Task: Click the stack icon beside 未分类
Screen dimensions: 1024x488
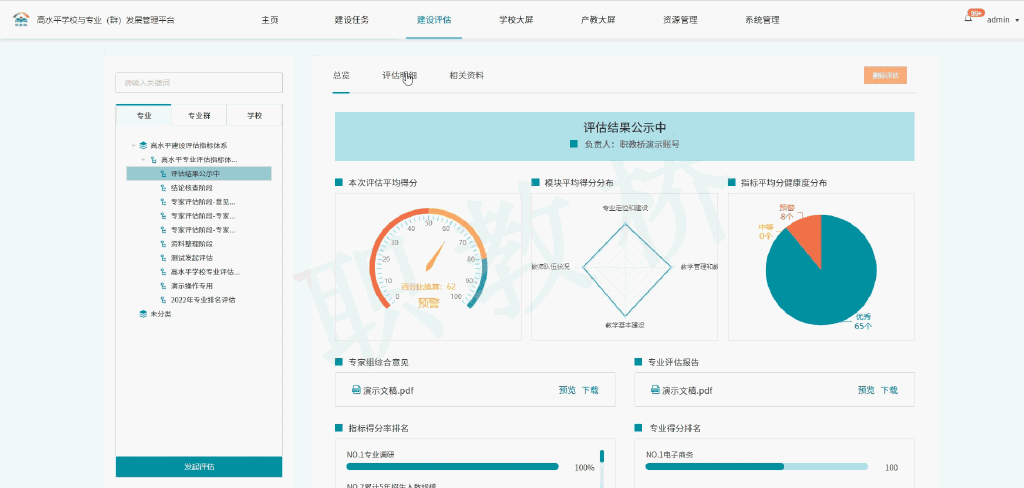Action: [x=143, y=314]
